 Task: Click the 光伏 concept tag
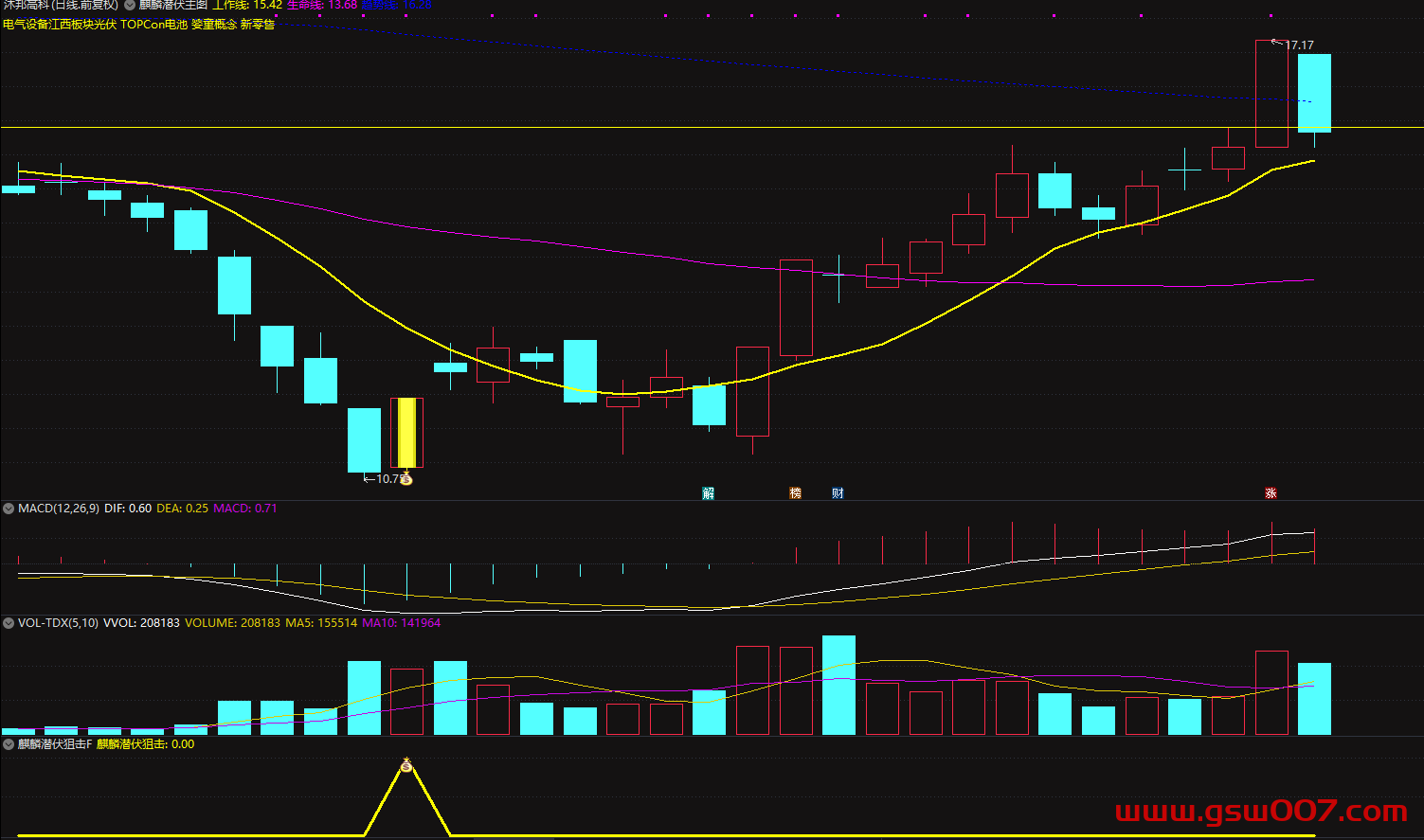tap(105, 25)
